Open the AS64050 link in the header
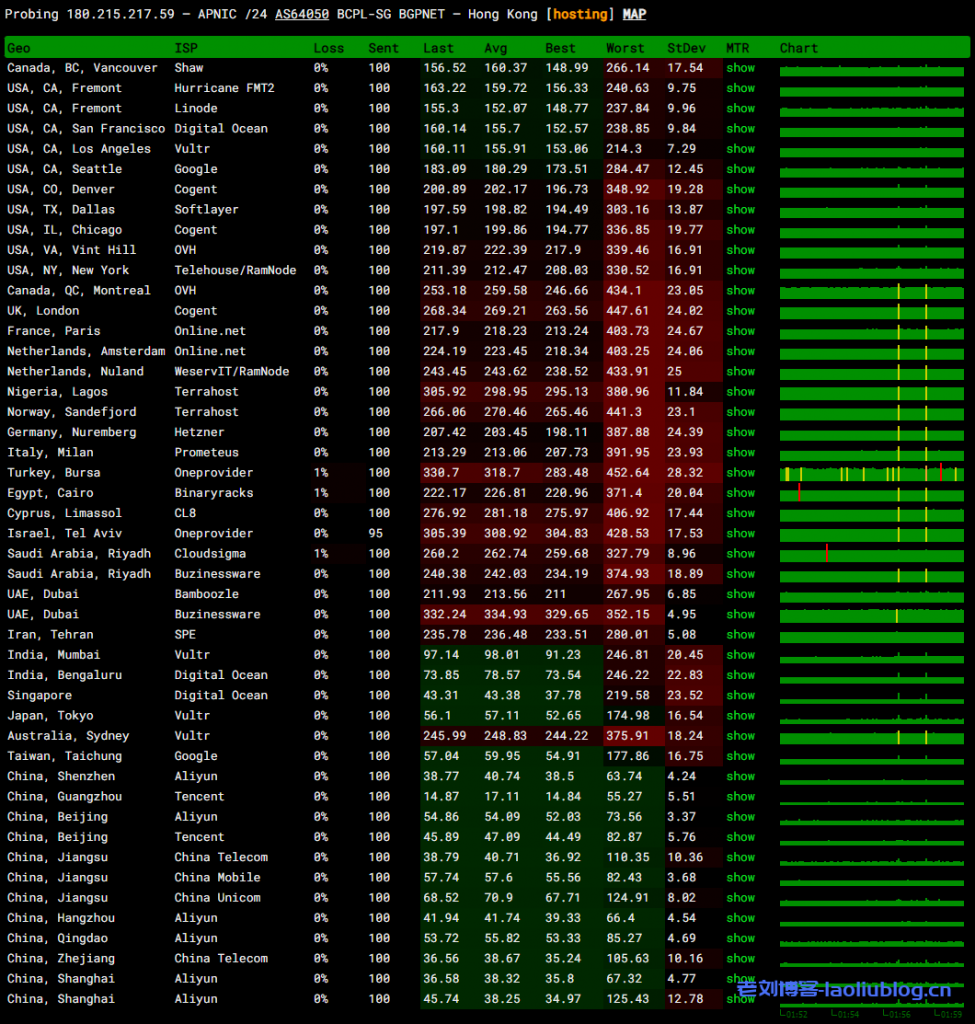975x1024 pixels. [302, 15]
